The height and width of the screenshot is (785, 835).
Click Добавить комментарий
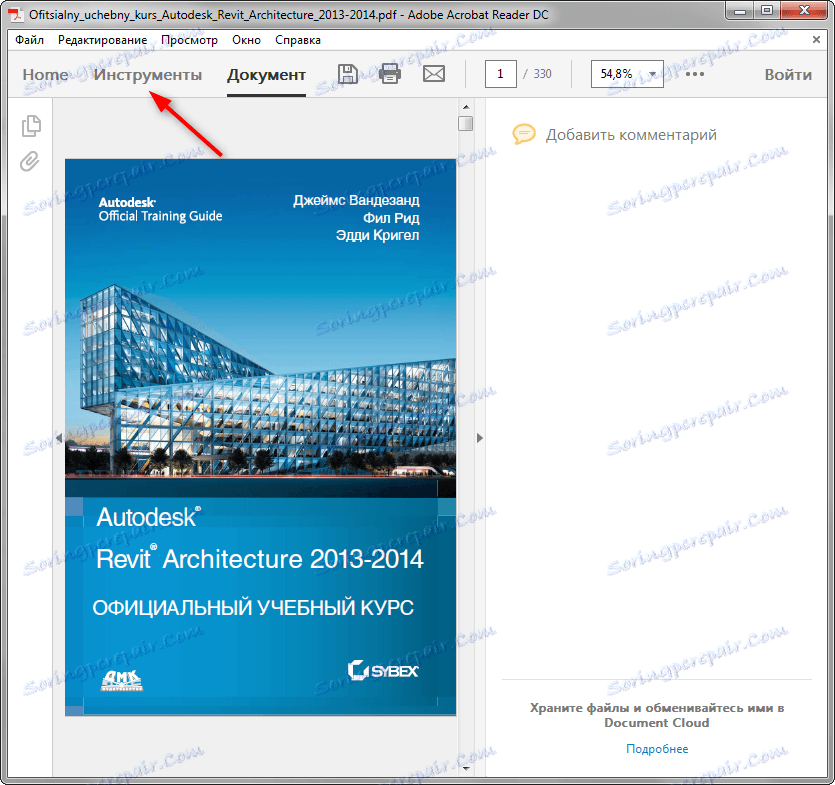(631, 135)
